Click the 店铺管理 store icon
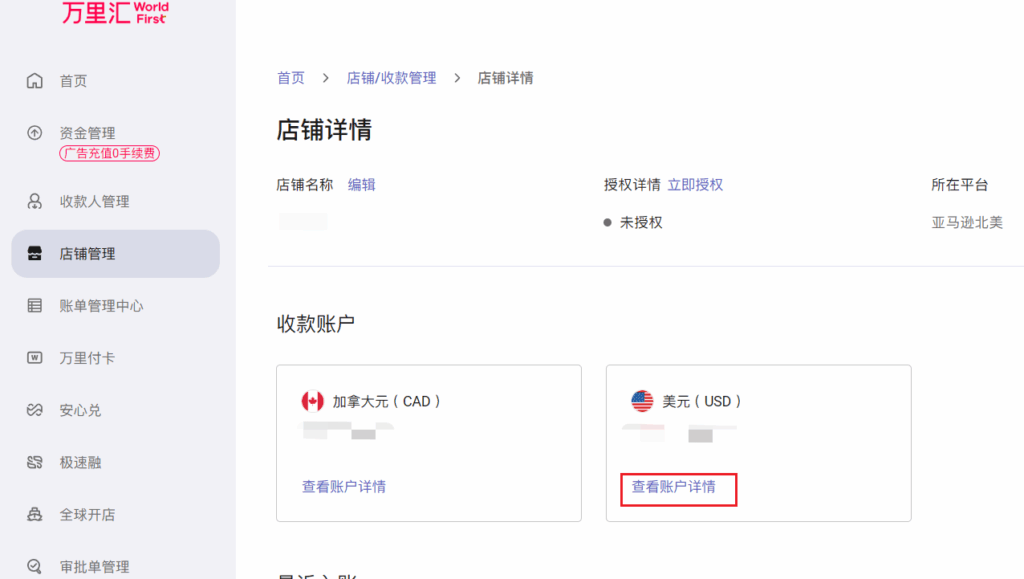The image size is (1024, 579). 35,254
